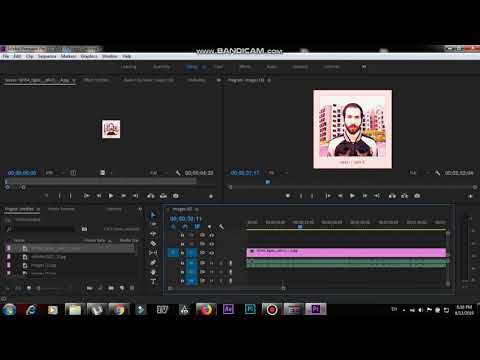Toggle Linked Selection in timeline
The image size is (480, 360).
point(197,227)
